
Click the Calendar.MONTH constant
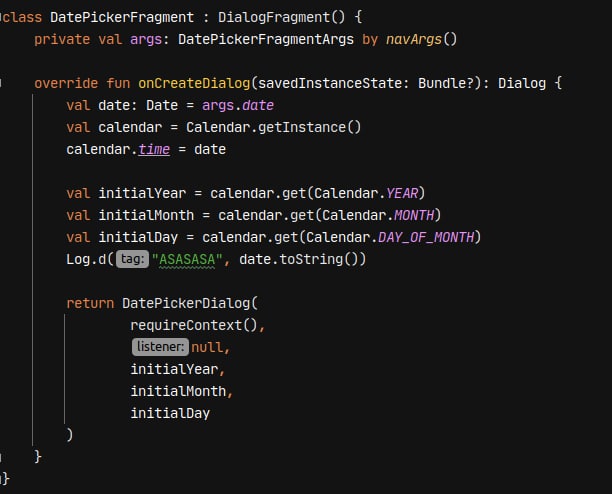coord(378,215)
